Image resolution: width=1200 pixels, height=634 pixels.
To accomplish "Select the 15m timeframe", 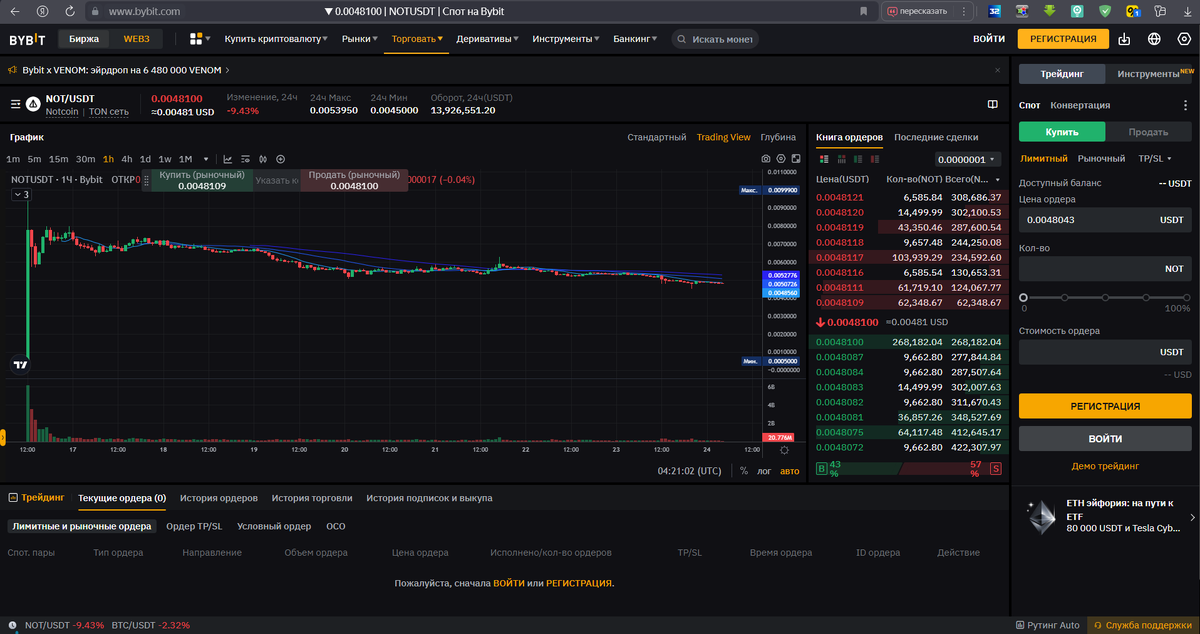I will [59, 159].
